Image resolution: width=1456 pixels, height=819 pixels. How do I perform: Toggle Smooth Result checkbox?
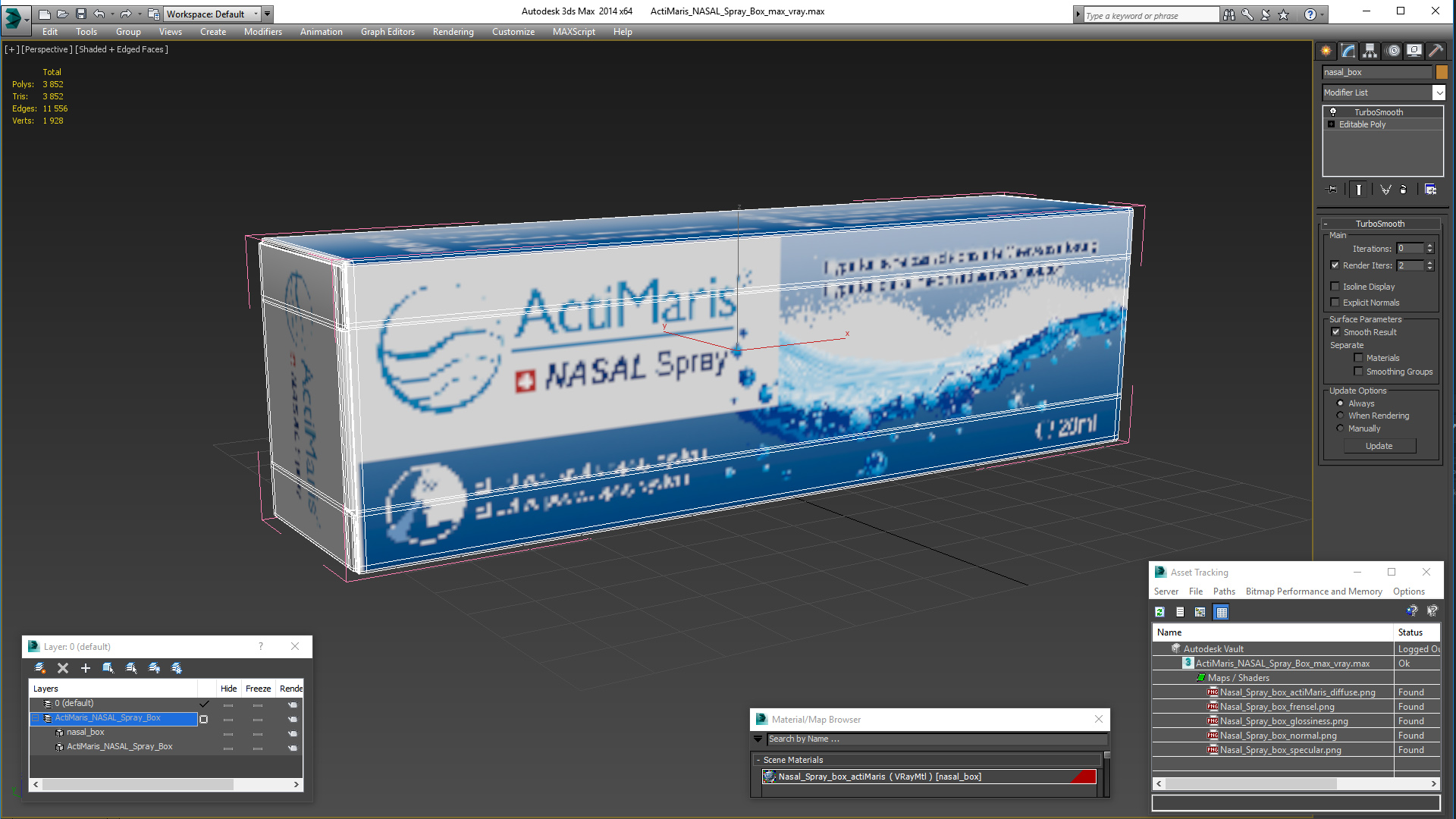coord(1335,332)
